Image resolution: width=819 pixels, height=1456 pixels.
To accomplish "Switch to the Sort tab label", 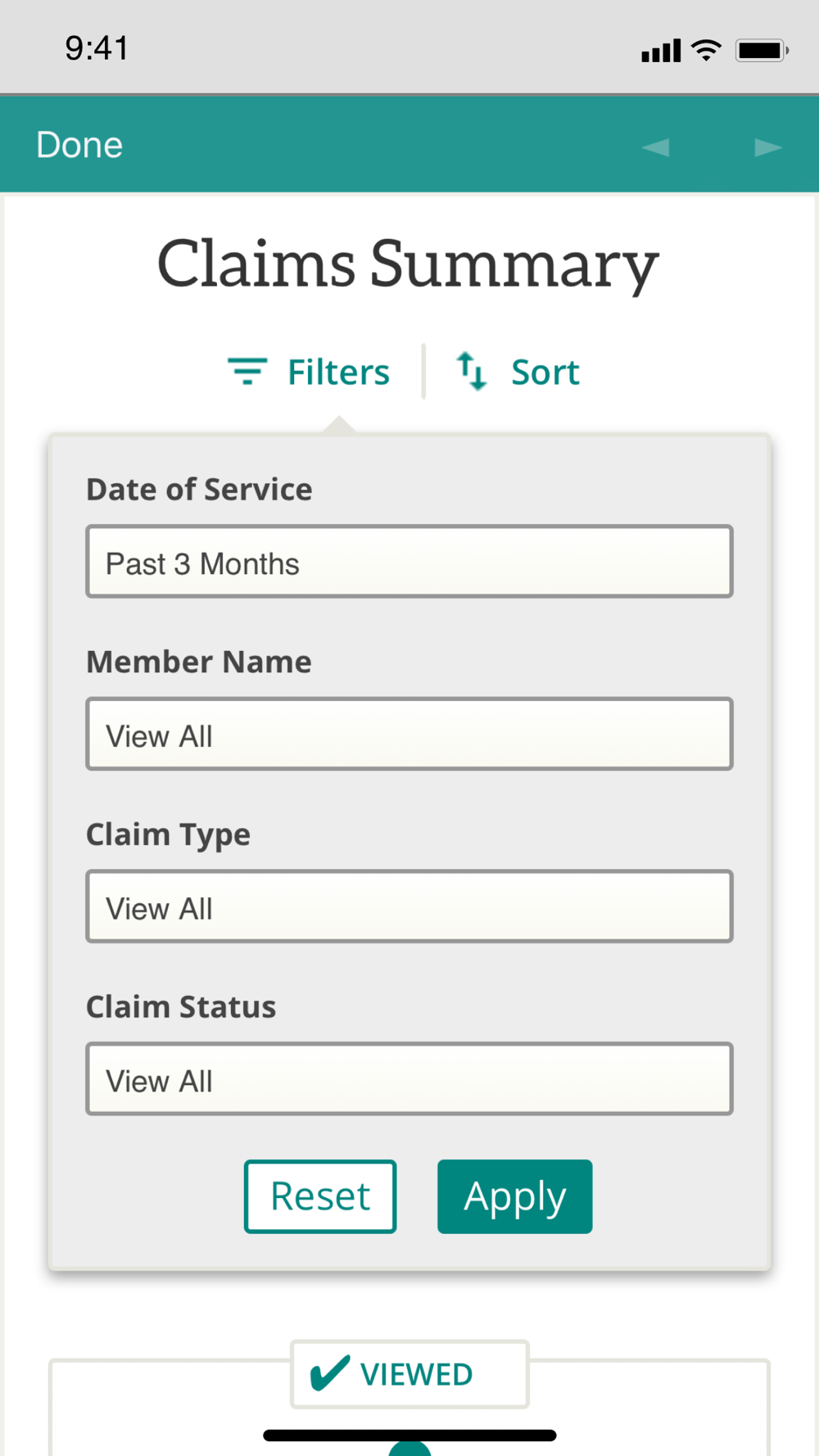I will coord(545,373).
